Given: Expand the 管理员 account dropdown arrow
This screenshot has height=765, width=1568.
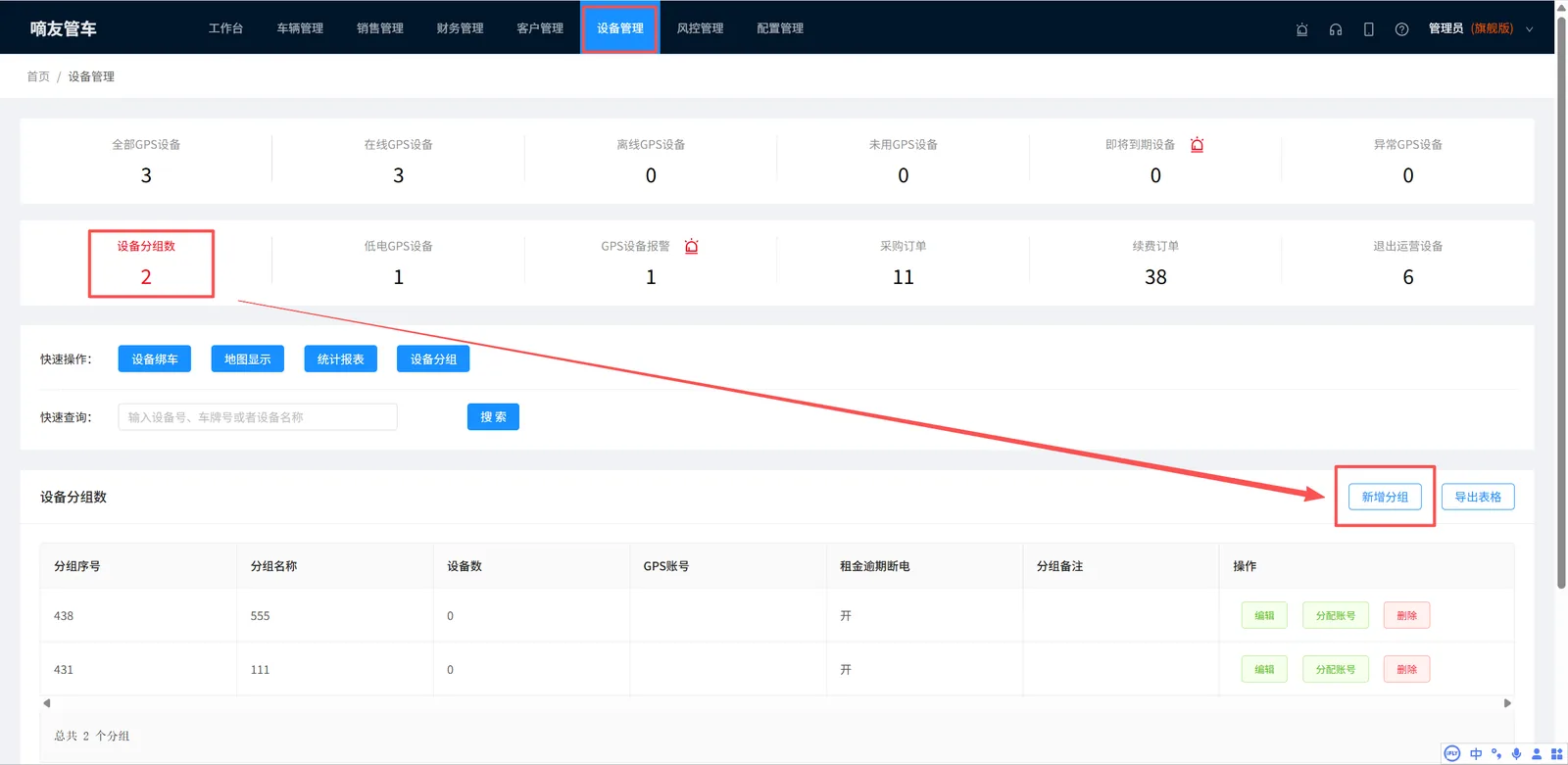Looking at the screenshot, I should tap(1529, 29).
